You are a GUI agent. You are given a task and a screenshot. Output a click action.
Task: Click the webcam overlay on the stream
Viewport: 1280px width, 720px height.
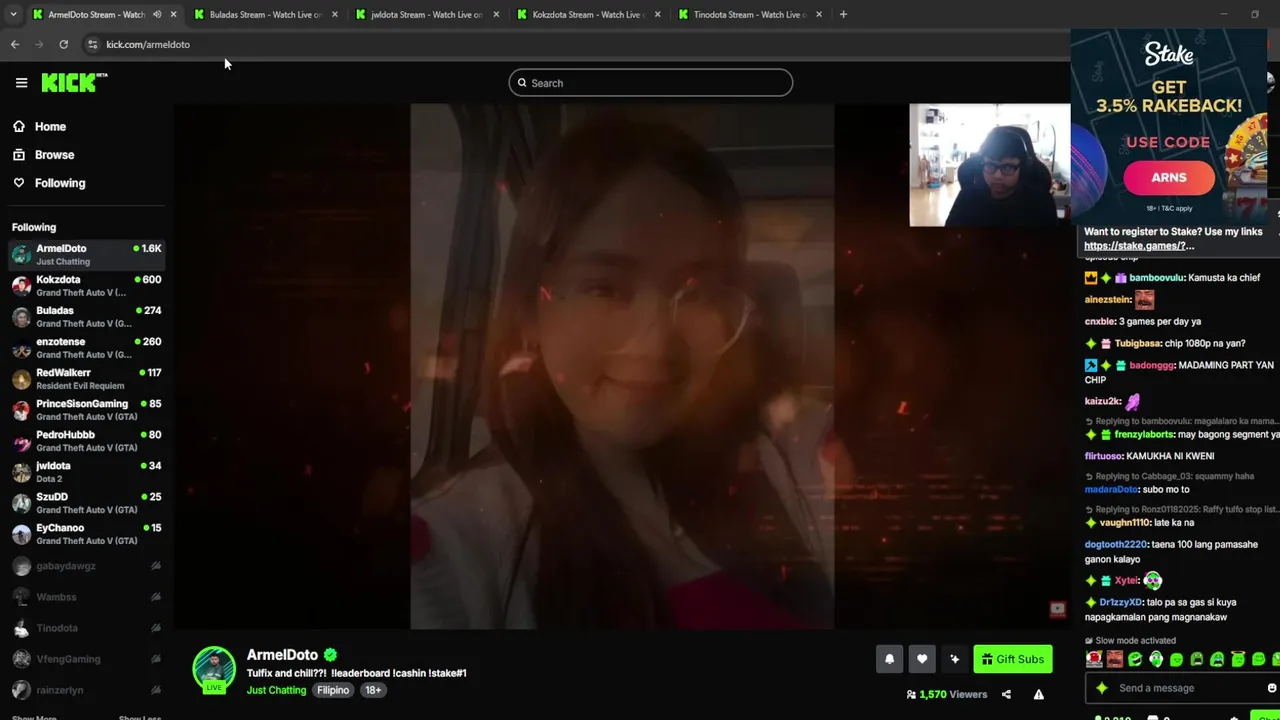point(989,165)
